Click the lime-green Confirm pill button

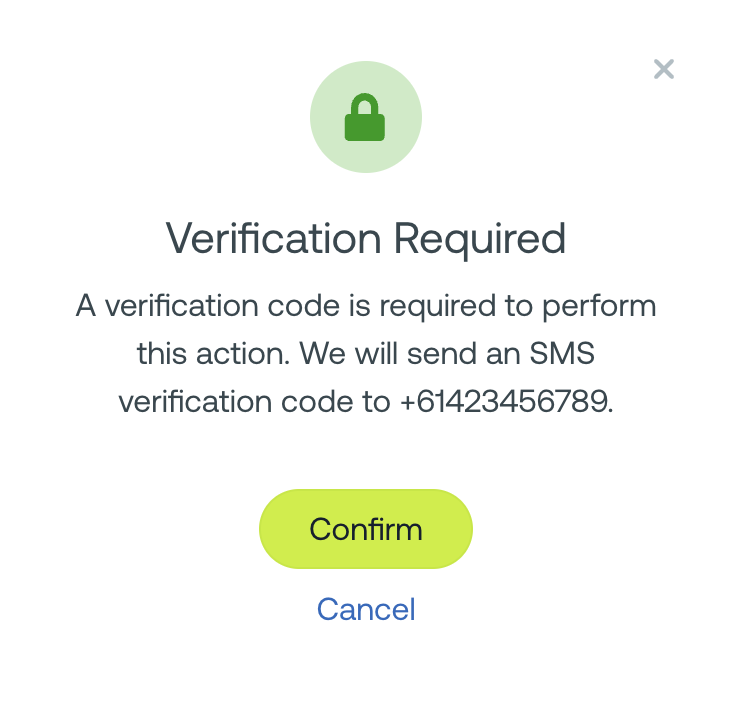pyautogui.click(x=366, y=529)
